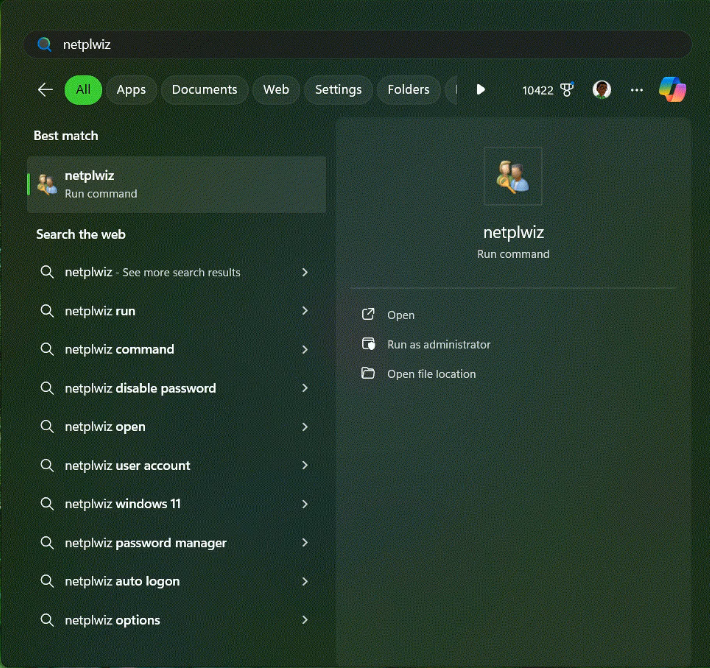The height and width of the screenshot is (668, 710).
Task: Open the three-dot more options menu
Action: pos(637,90)
